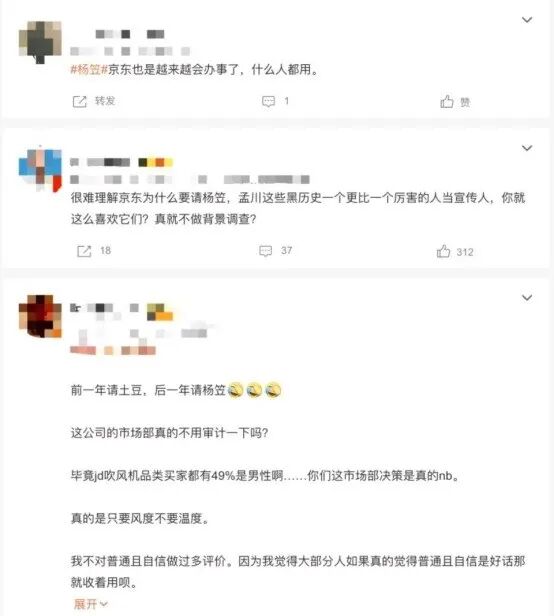
Task: View first commenter's pixelated avatar
Action: click(40, 42)
